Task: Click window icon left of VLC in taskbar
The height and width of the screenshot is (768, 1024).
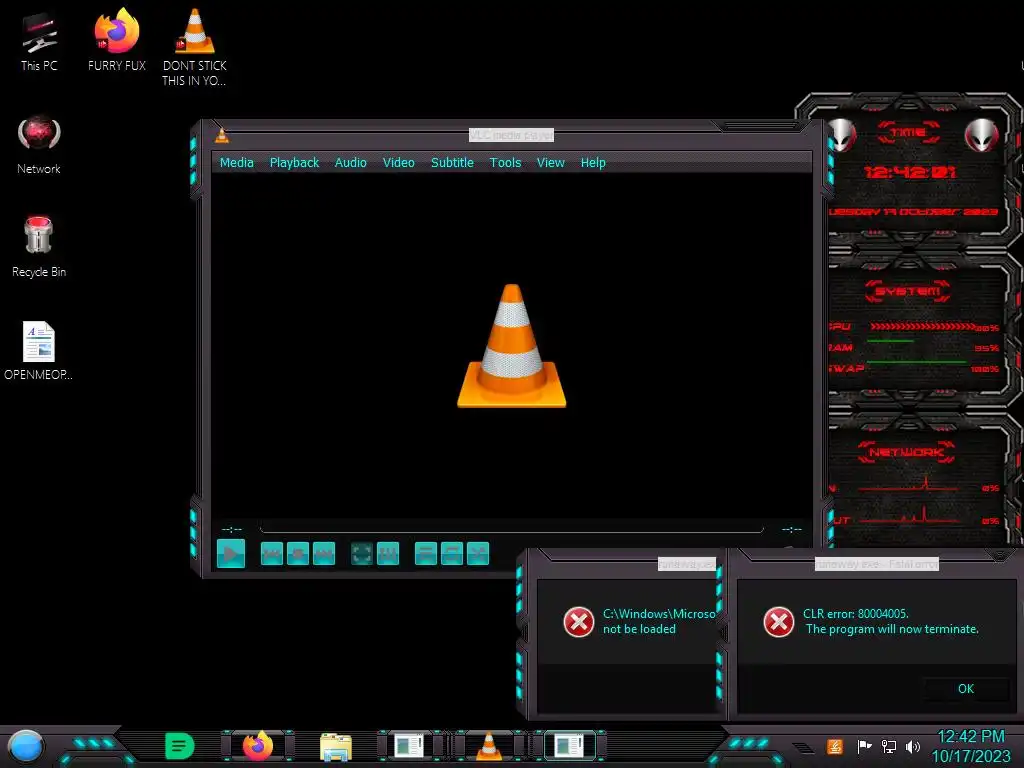Action: [x=410, y=746]
